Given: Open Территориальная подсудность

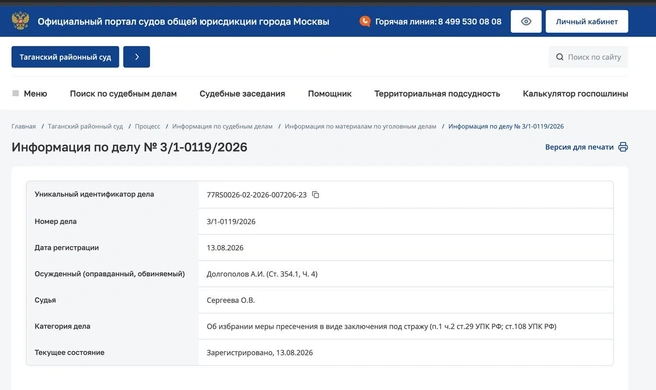Looking at the screenshot, I should click(437, 94).
